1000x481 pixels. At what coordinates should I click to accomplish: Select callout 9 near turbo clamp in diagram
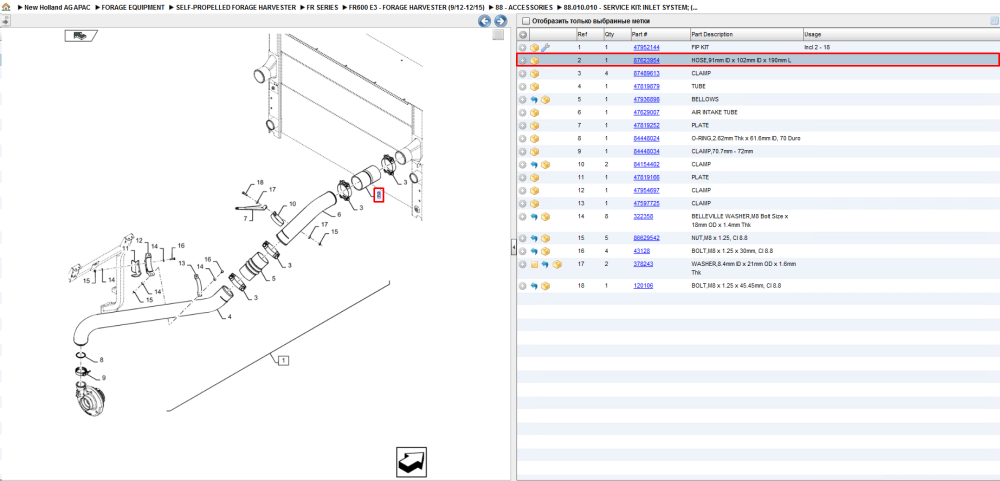(x=103, y=378)
